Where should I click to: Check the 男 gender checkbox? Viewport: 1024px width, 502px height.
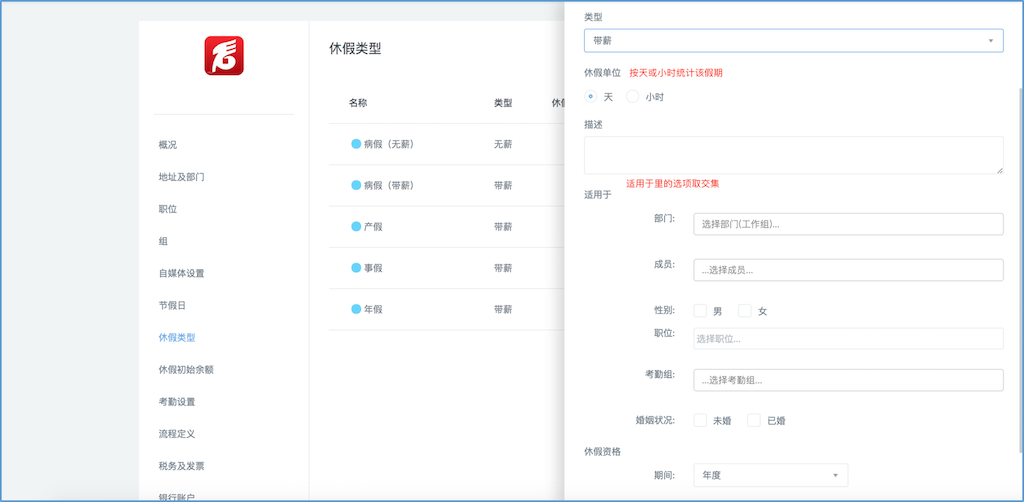tap(700, 311)
